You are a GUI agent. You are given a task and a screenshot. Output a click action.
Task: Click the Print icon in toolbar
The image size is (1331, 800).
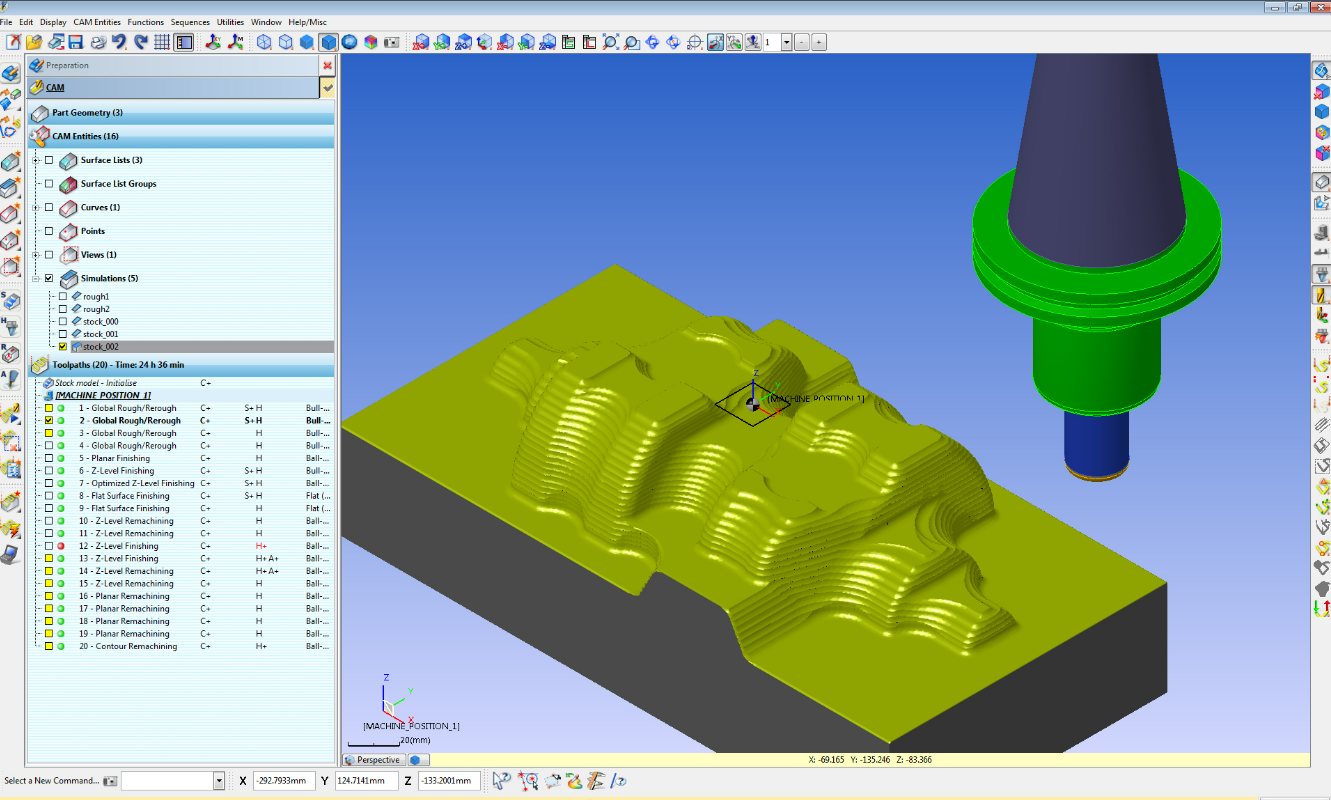[x=98, y=42]
